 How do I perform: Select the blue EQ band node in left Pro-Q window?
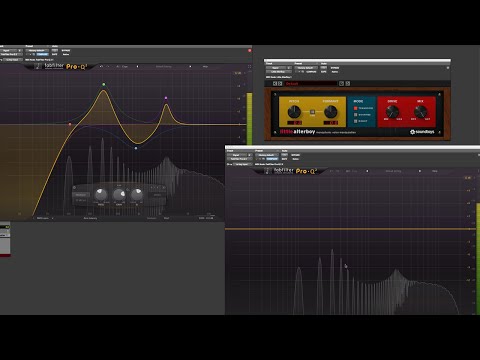click(136, 148)
